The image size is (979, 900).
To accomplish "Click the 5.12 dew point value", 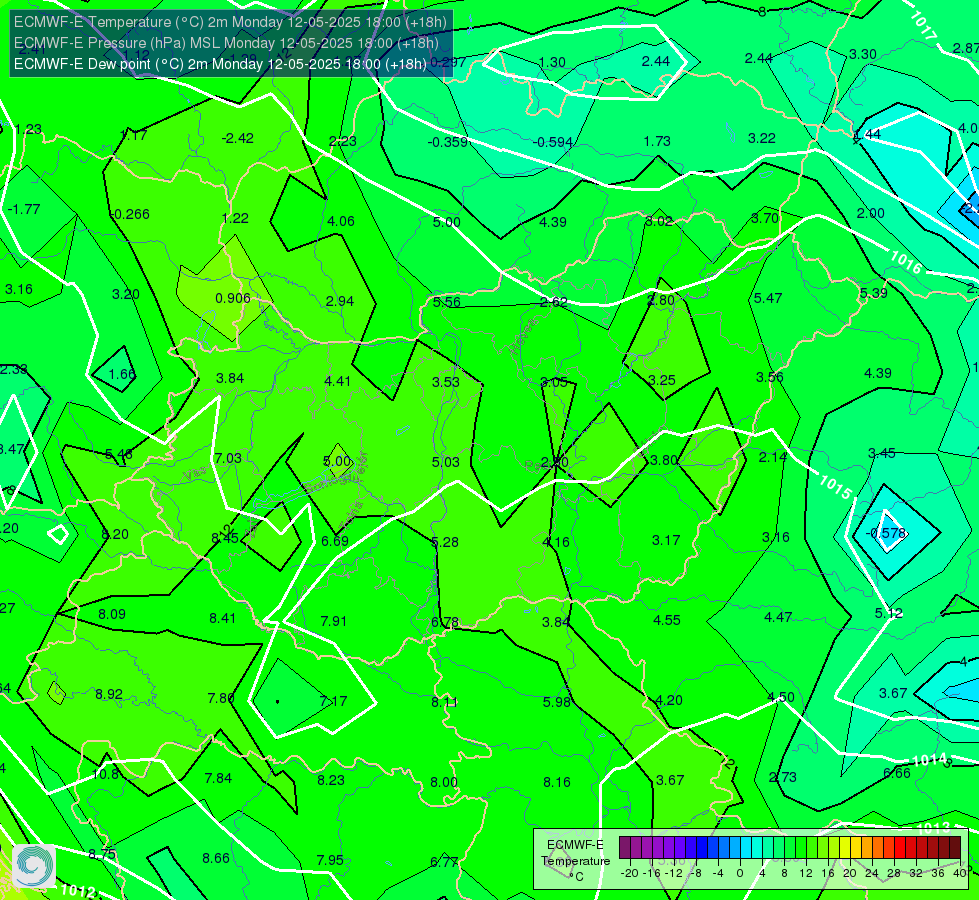I will 888,613.
